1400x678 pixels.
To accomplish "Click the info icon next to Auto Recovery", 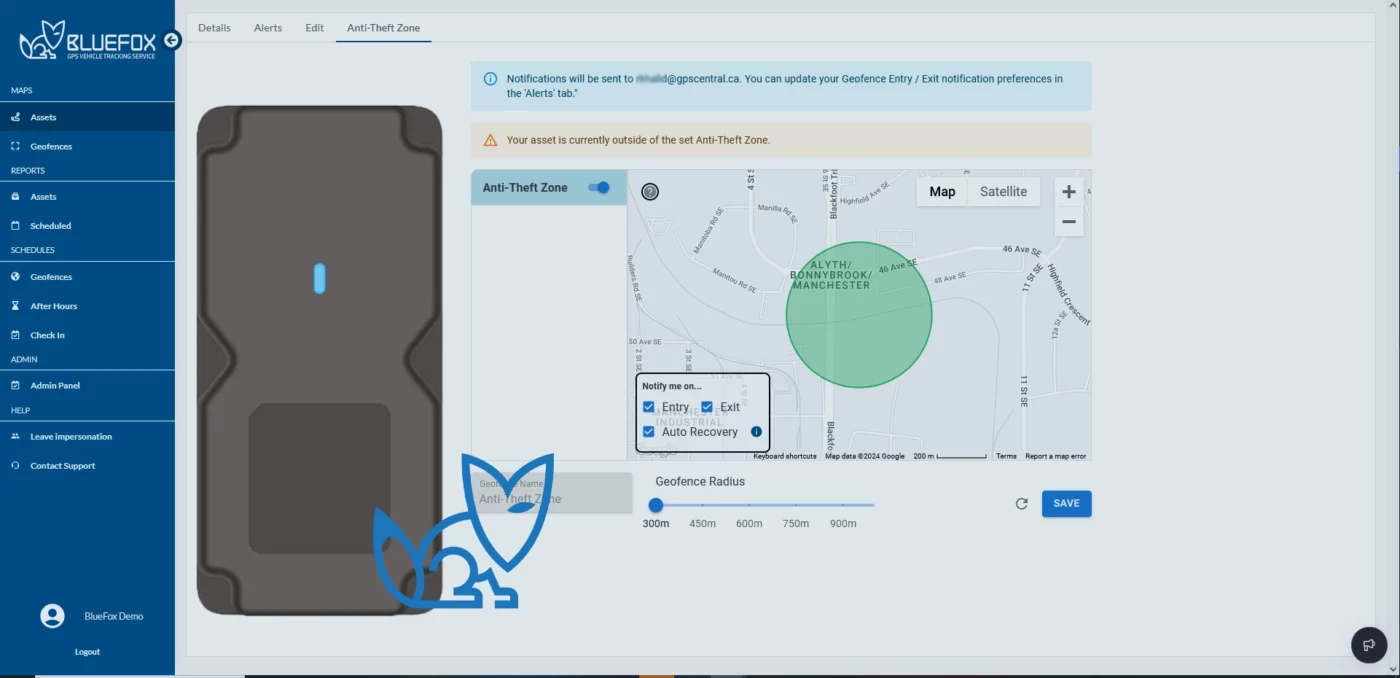I will (x=756, y=431).
